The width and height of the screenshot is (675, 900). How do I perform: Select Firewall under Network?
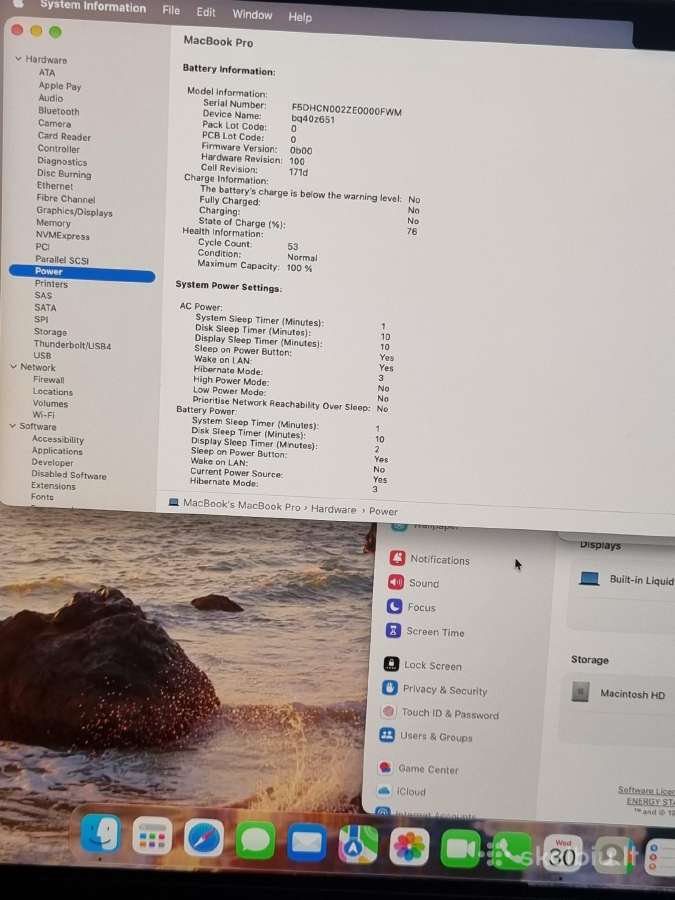tap(48, 379)
